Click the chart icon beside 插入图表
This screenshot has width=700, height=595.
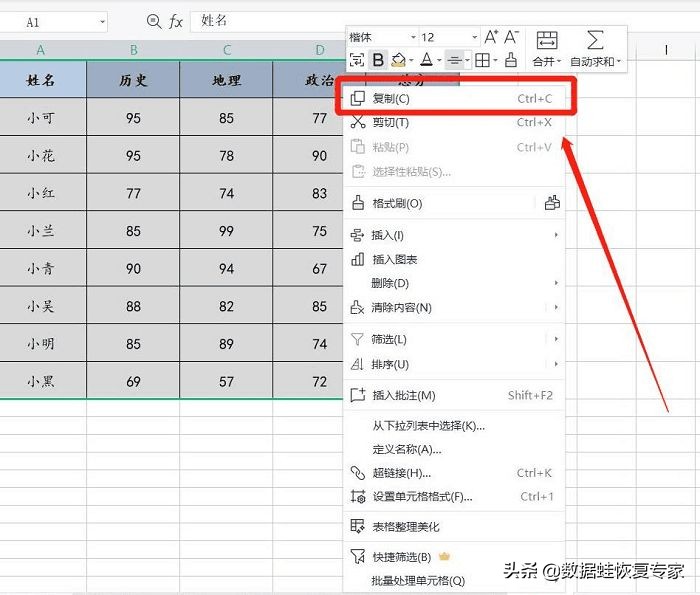[358, 259]
